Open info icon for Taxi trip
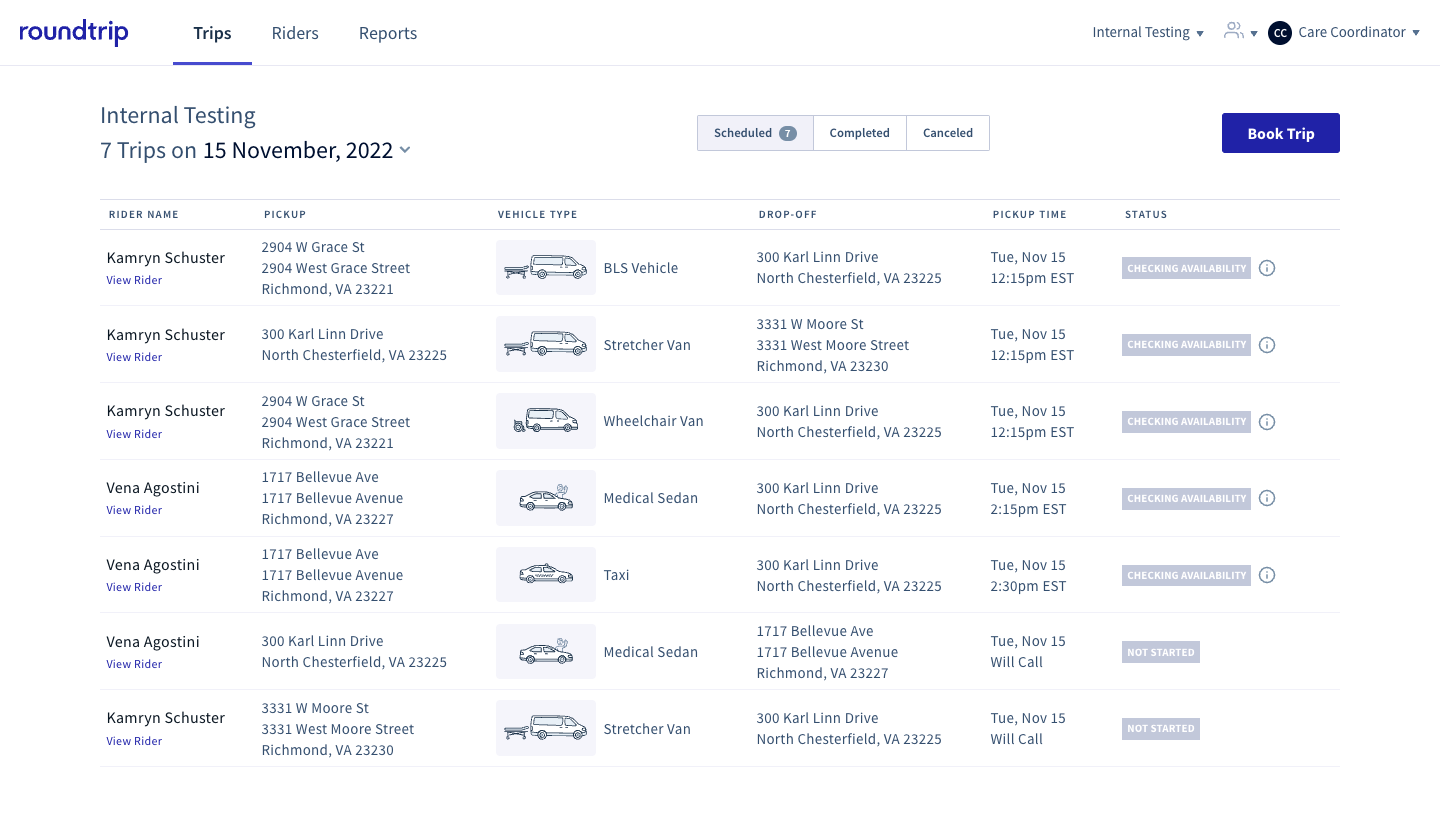The height and width of the screenshot is (821, 1440). pos(1267,575)
